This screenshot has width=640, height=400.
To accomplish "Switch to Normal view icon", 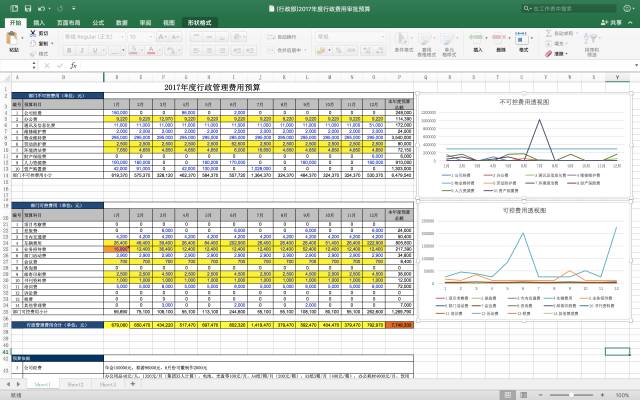I will pos(508,395).
